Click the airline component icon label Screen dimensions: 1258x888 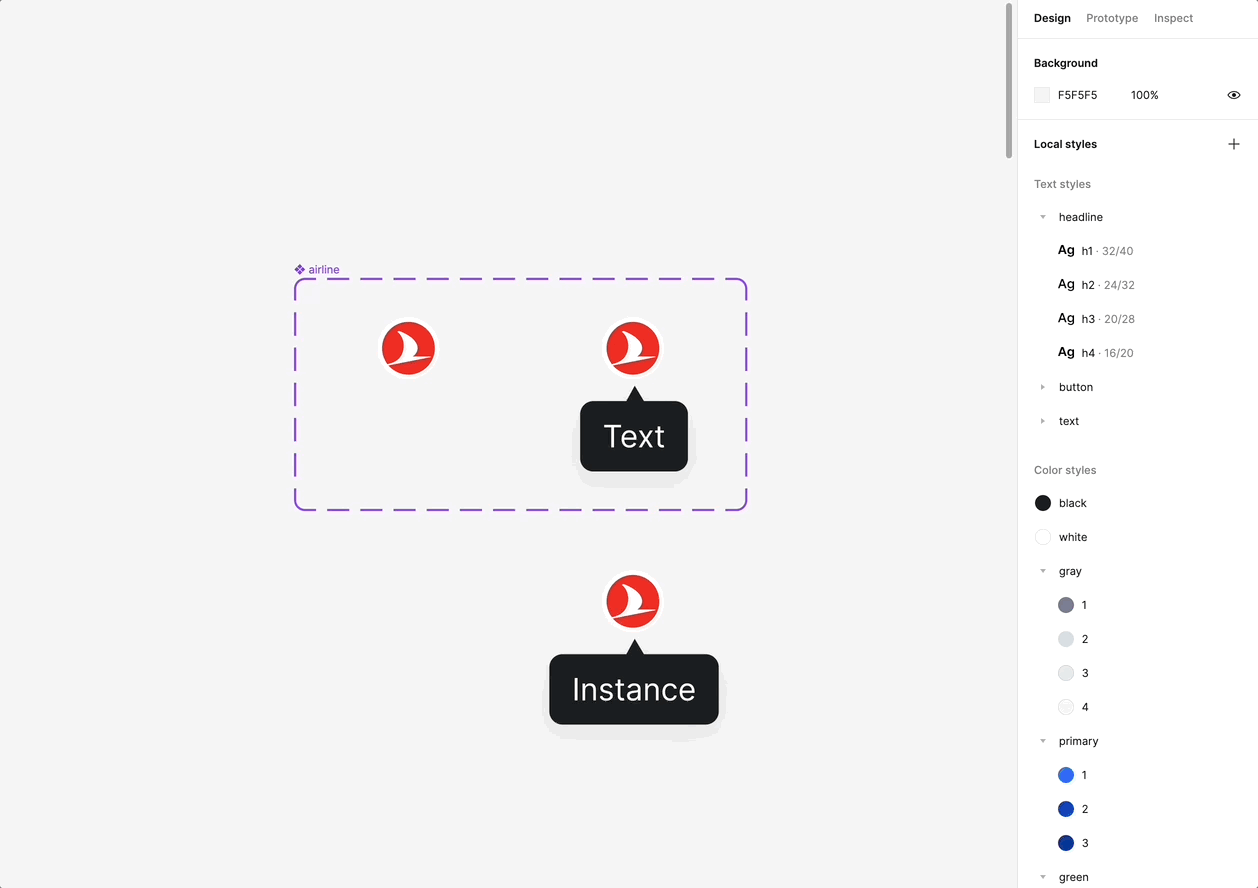317,270
